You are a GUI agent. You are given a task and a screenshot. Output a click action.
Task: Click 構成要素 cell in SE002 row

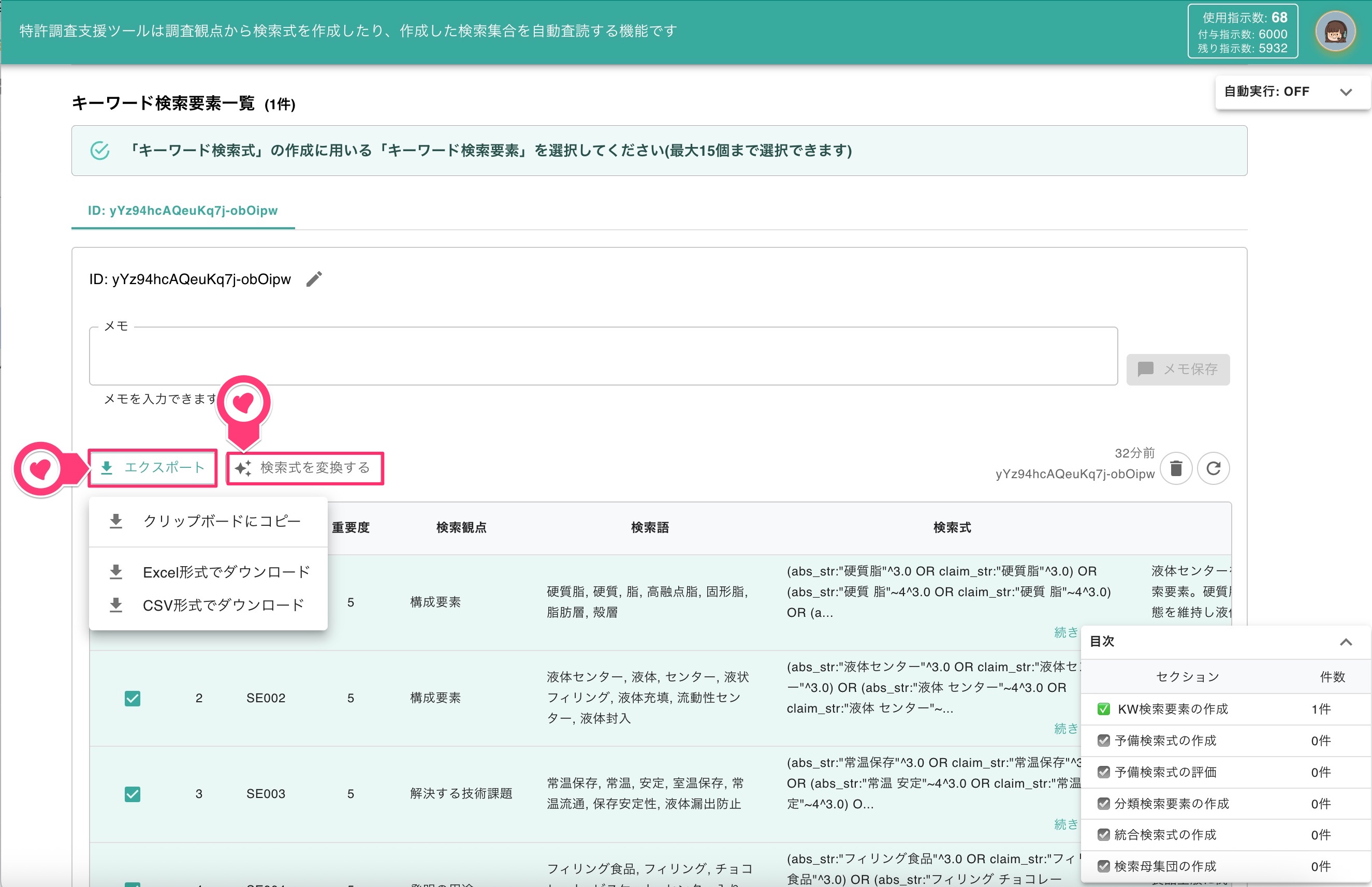click(435, 698)
